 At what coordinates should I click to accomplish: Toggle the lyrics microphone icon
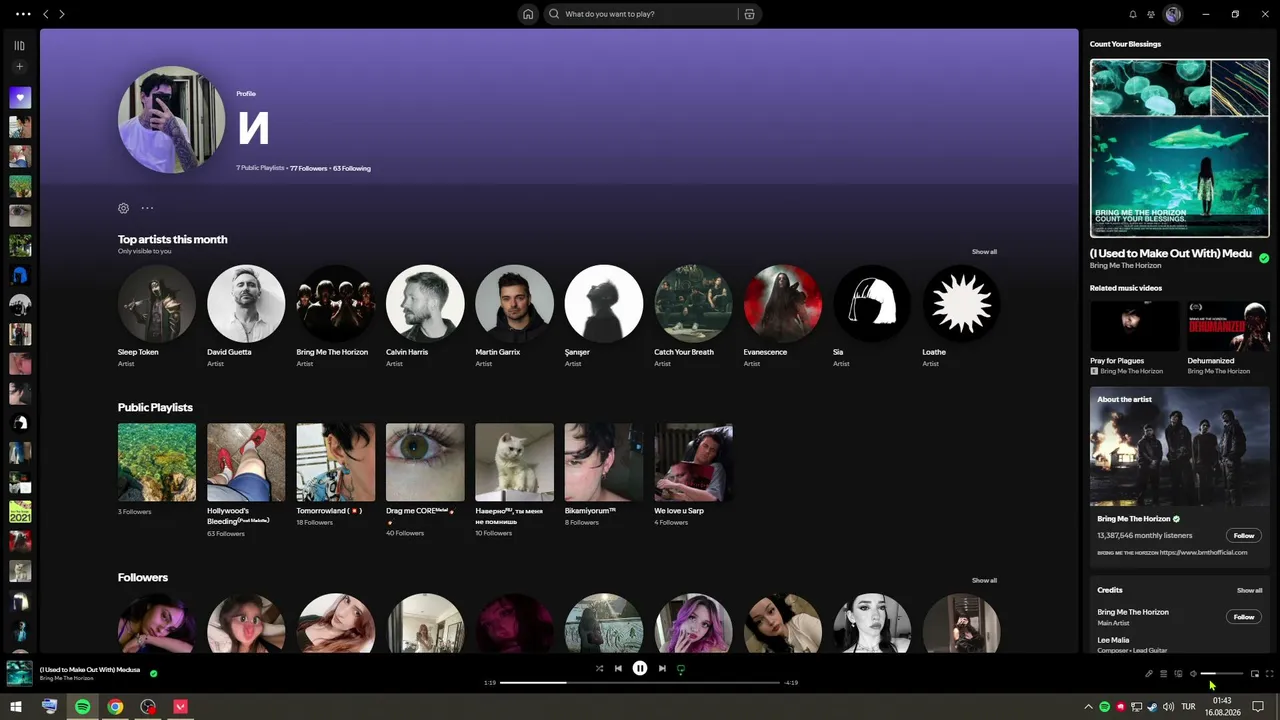coord(1149,674)
